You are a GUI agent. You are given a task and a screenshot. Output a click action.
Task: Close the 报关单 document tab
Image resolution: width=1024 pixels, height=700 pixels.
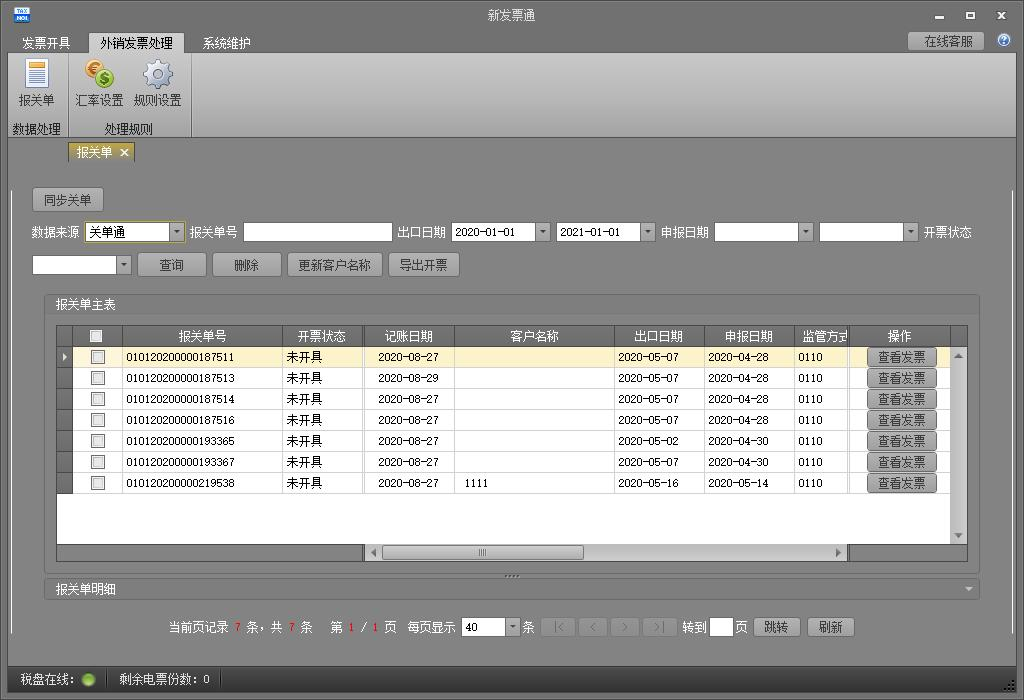124,152
